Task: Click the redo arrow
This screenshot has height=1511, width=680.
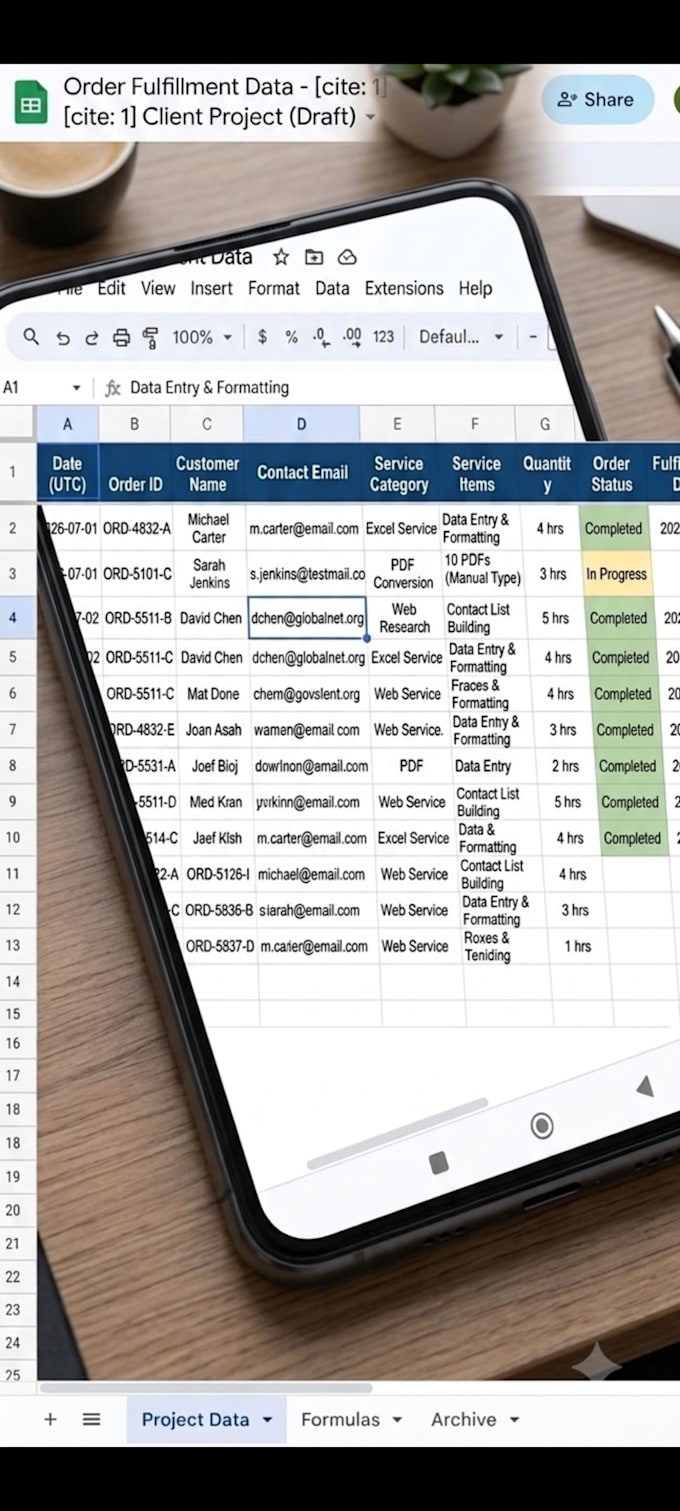Action: point(92,338)
